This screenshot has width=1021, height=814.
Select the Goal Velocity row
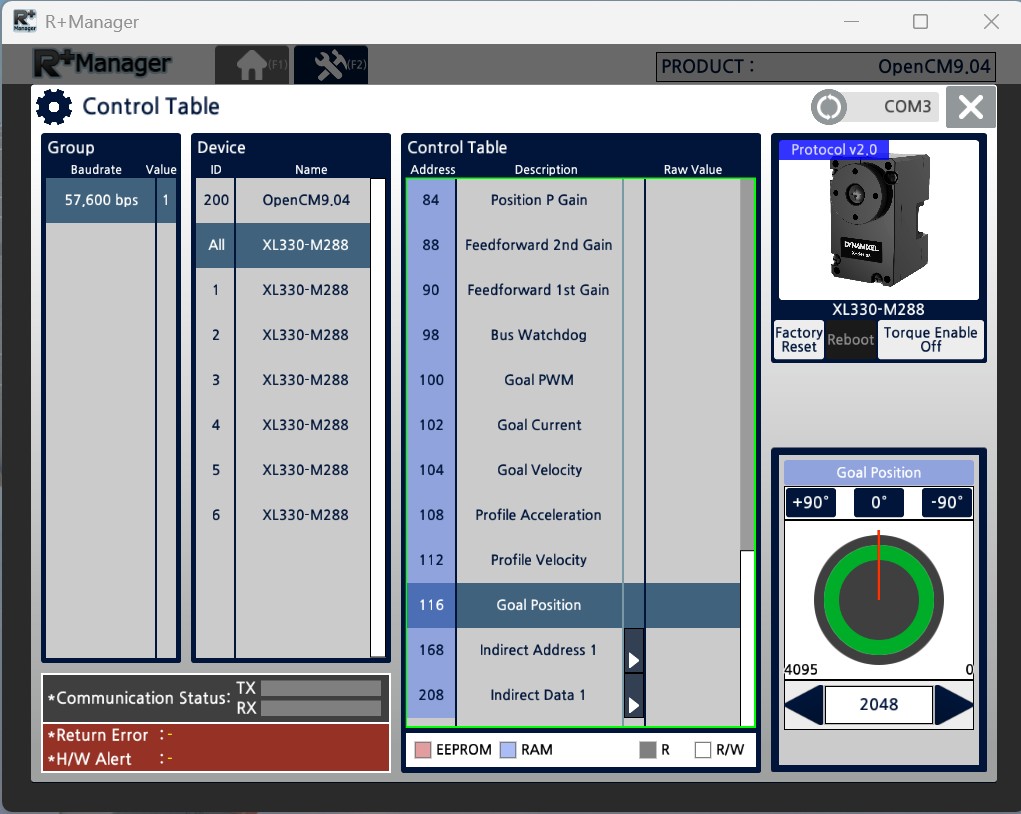[573, 470]
